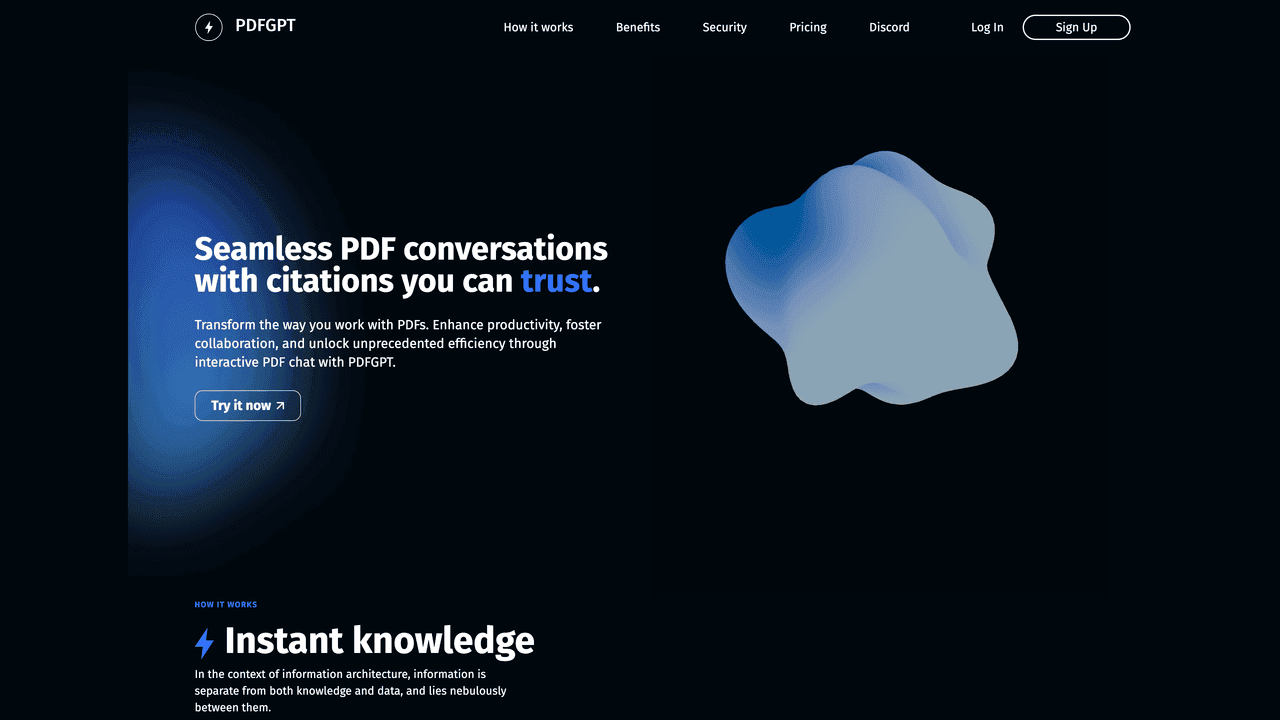Click the HOW IT WORKS section label
Viewport: 1280px width, 720px height.
225,605
